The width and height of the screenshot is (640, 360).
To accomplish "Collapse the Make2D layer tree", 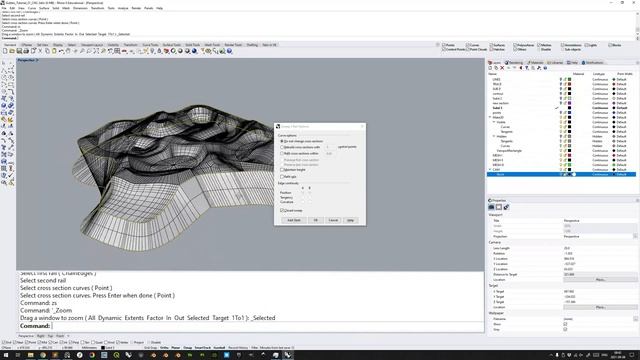I will click(x=490, y=118).
